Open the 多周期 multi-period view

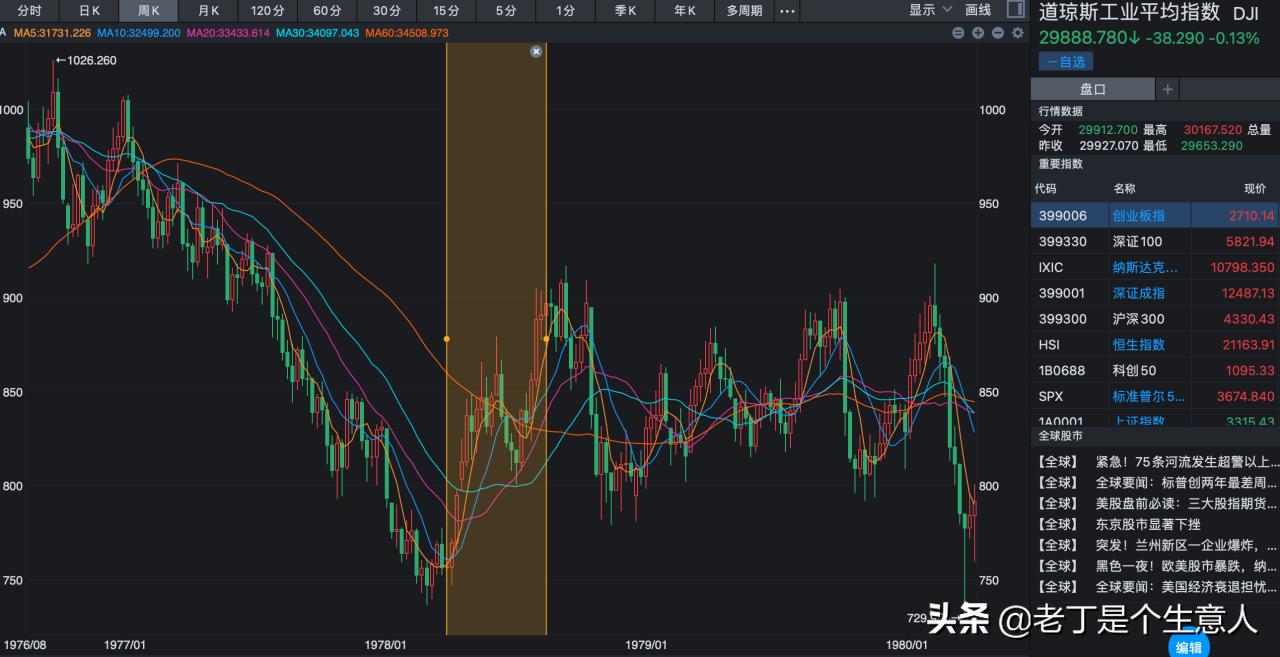coord(744,11)
